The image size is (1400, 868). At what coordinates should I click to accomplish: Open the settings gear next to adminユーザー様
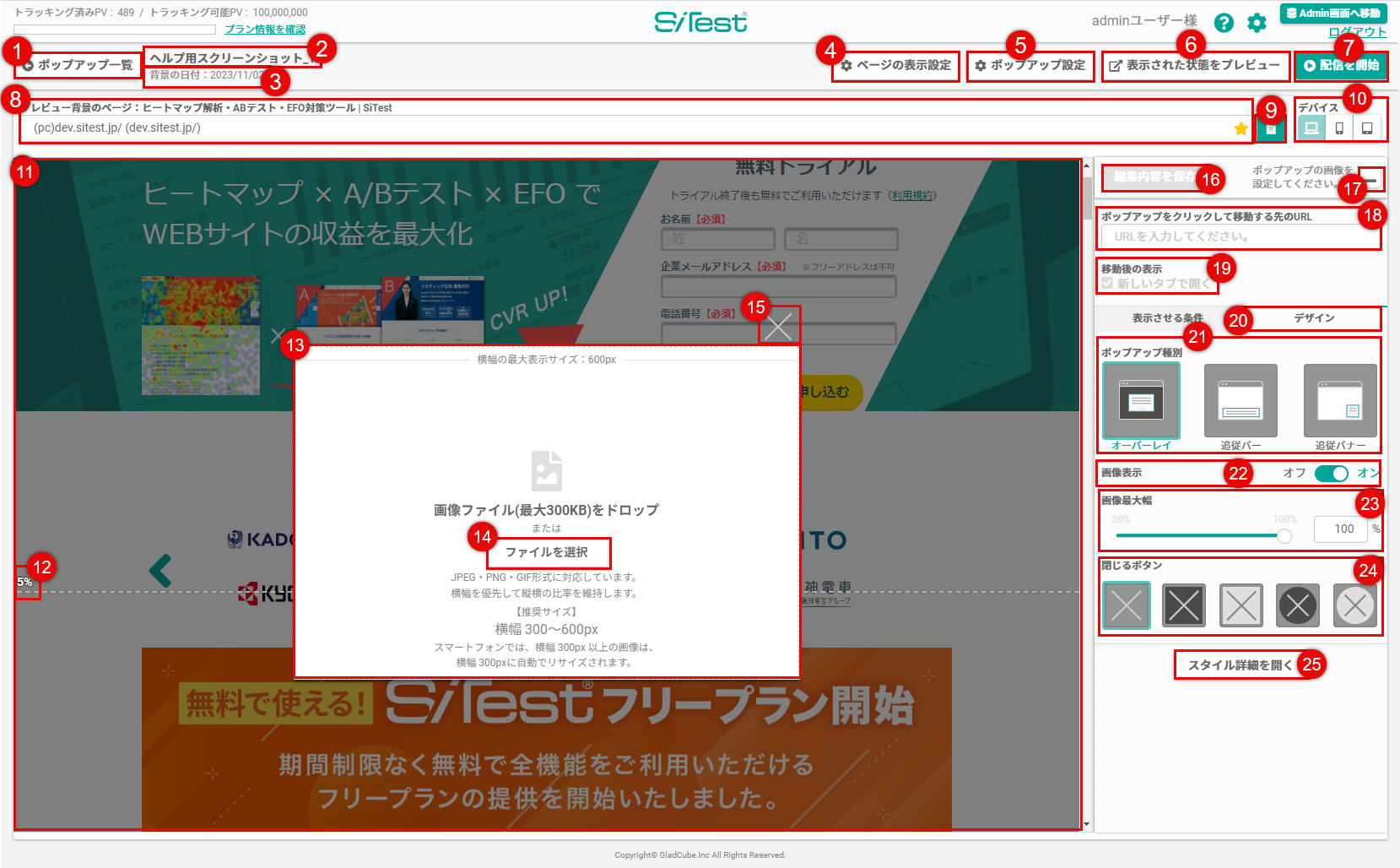click(1257, 23)
